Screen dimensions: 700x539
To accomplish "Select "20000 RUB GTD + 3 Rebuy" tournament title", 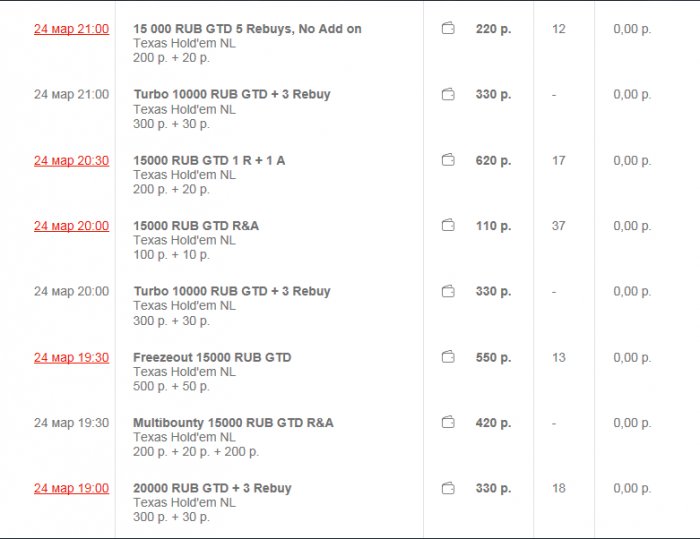I will coord(212,488).
